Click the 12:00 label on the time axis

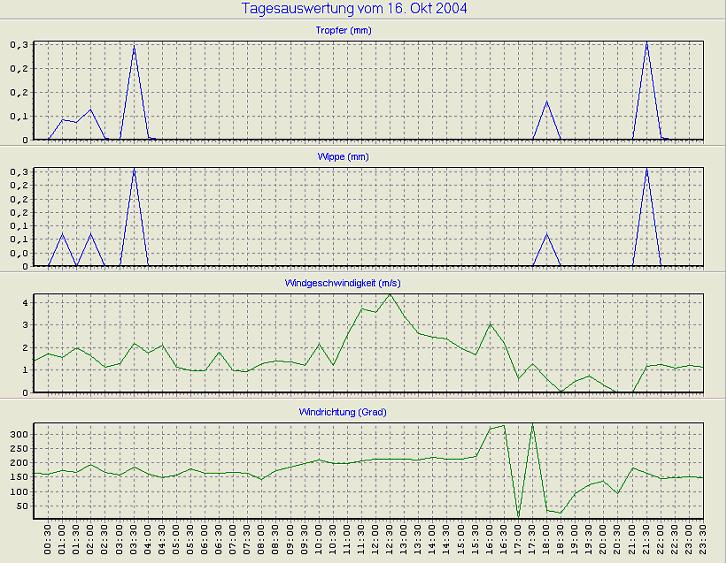tap(376, 542)
